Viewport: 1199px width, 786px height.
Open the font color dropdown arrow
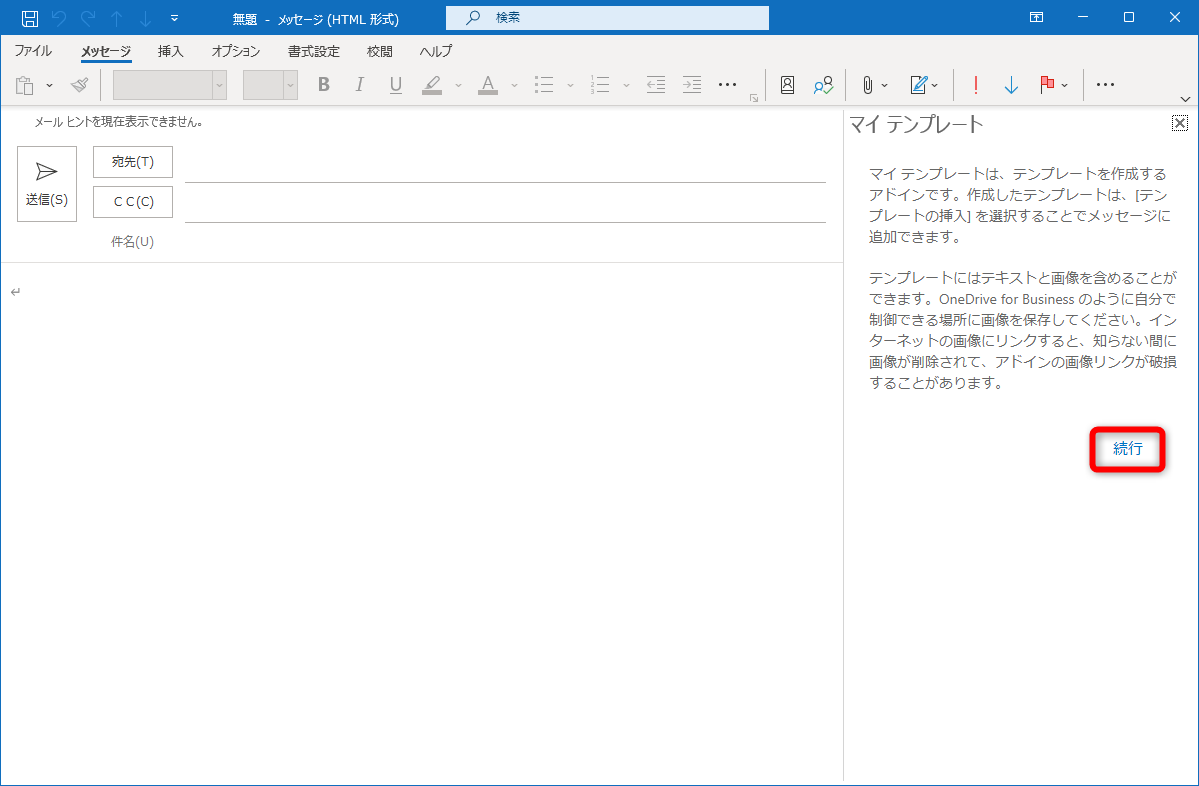pos(514,84)
